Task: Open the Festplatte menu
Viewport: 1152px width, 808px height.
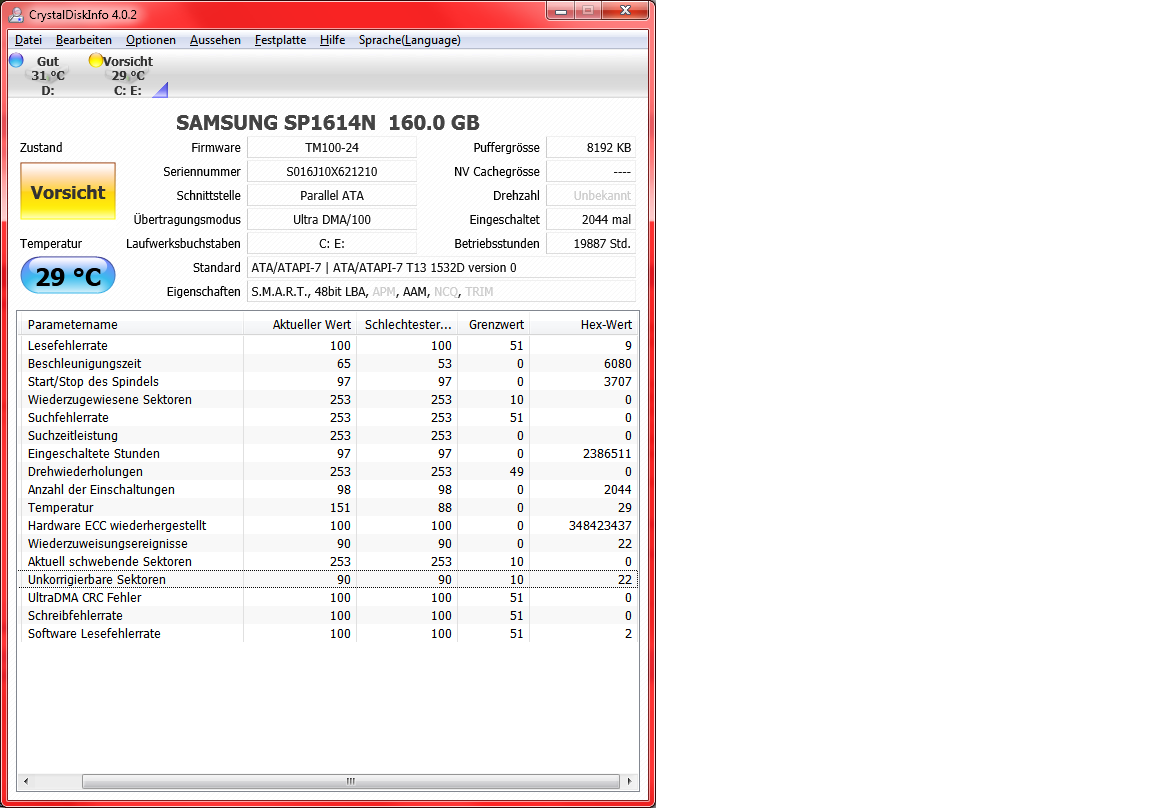Action: [281, 40]
